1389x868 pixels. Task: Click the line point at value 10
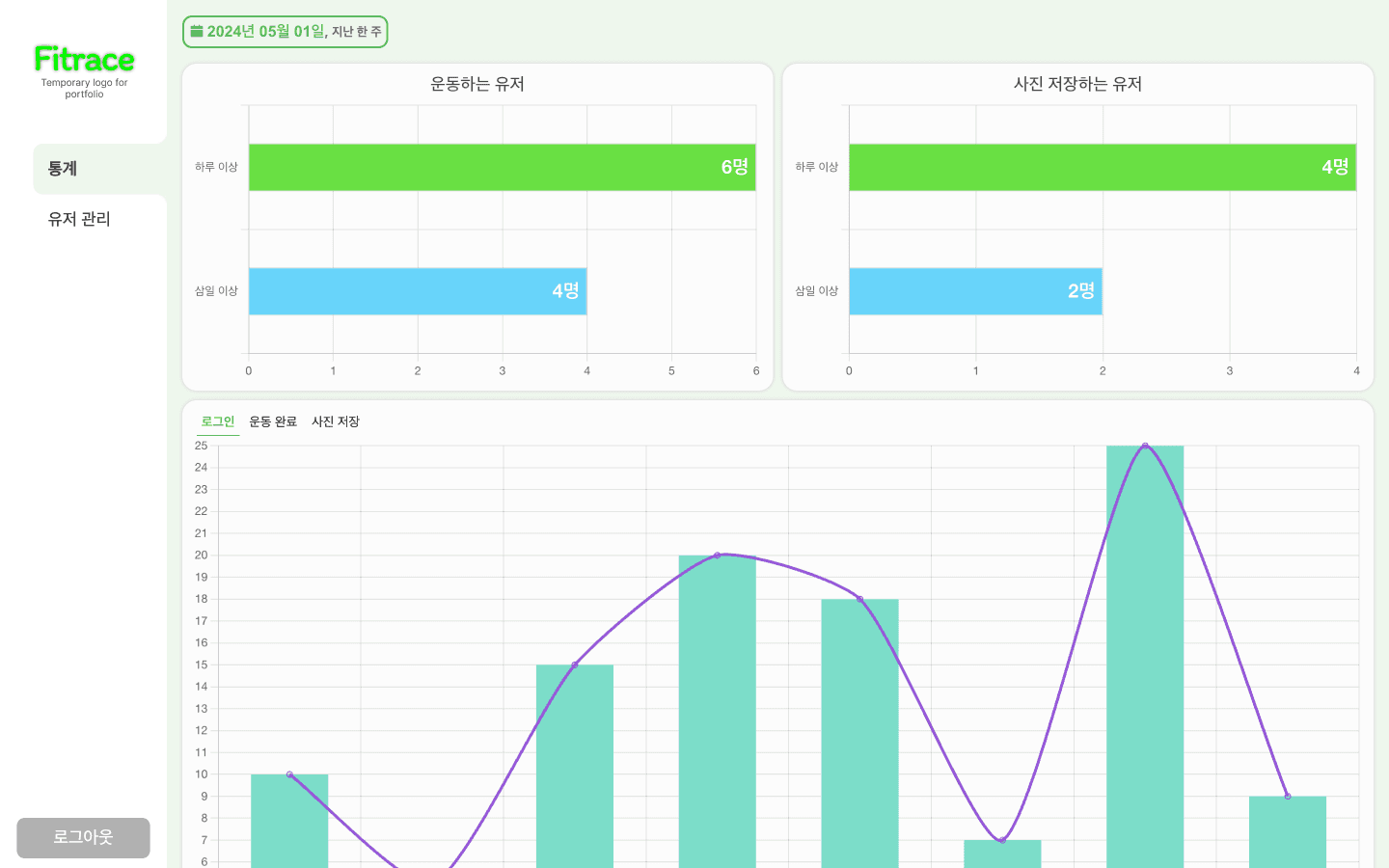[x=289, y=774]
